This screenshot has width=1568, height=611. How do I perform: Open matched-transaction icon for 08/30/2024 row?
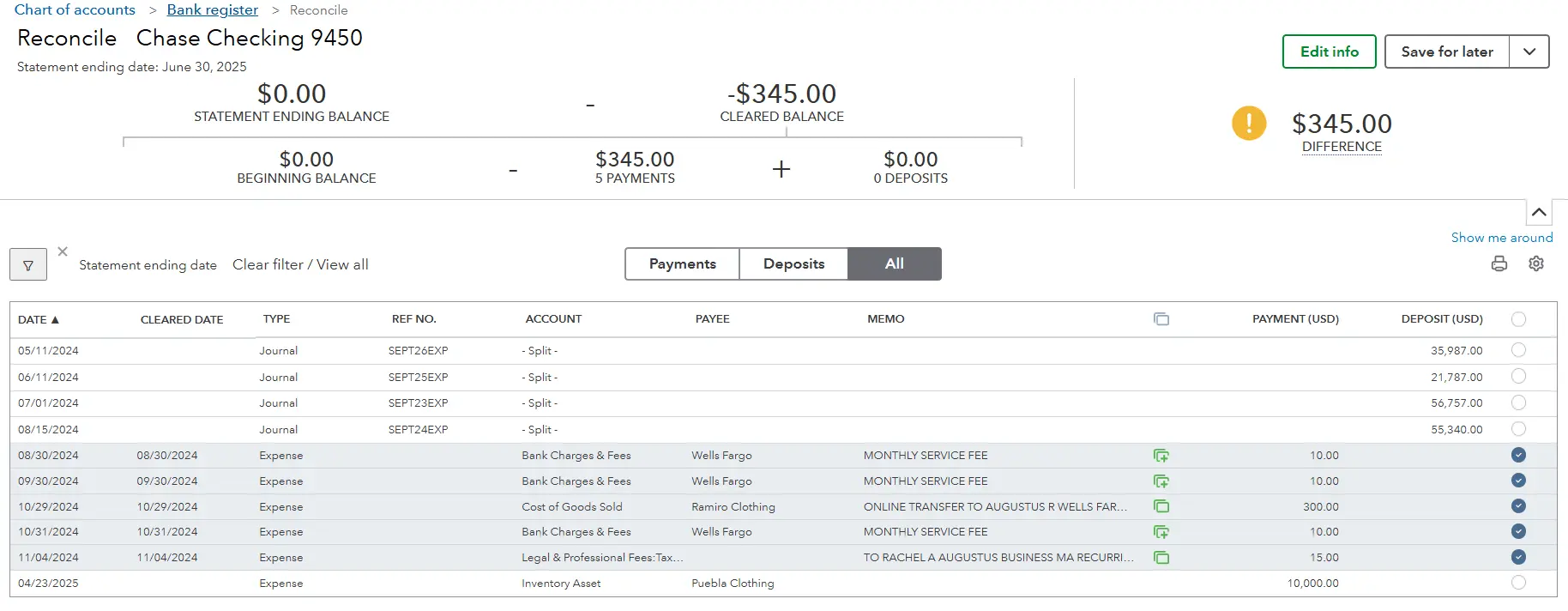[1161, 456]
